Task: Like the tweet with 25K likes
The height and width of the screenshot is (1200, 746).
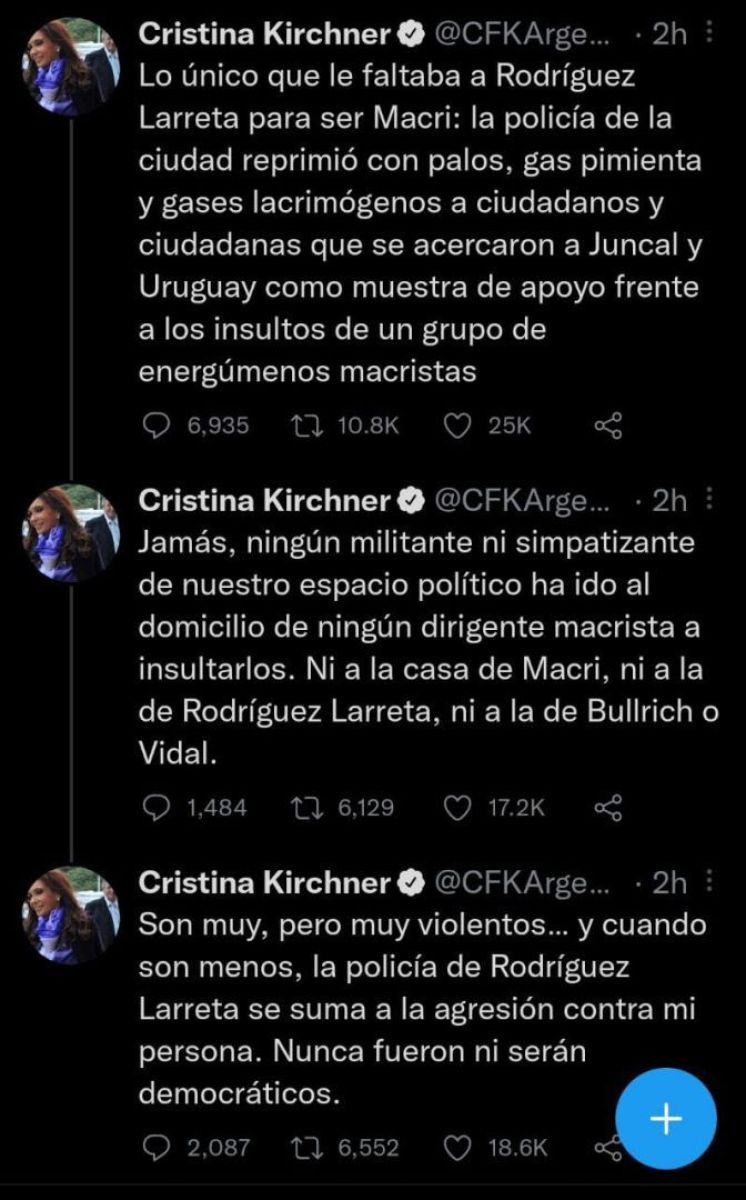Action: point(457,425)
